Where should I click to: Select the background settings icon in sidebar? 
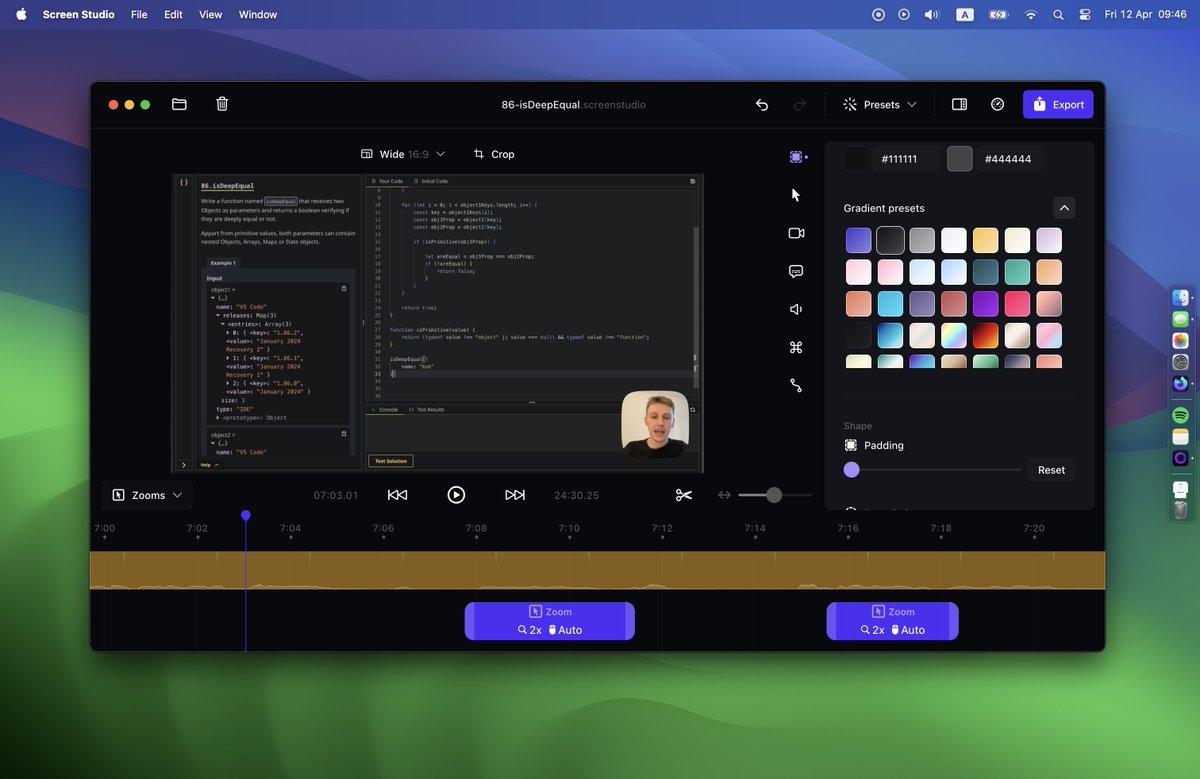click(797, 157)
